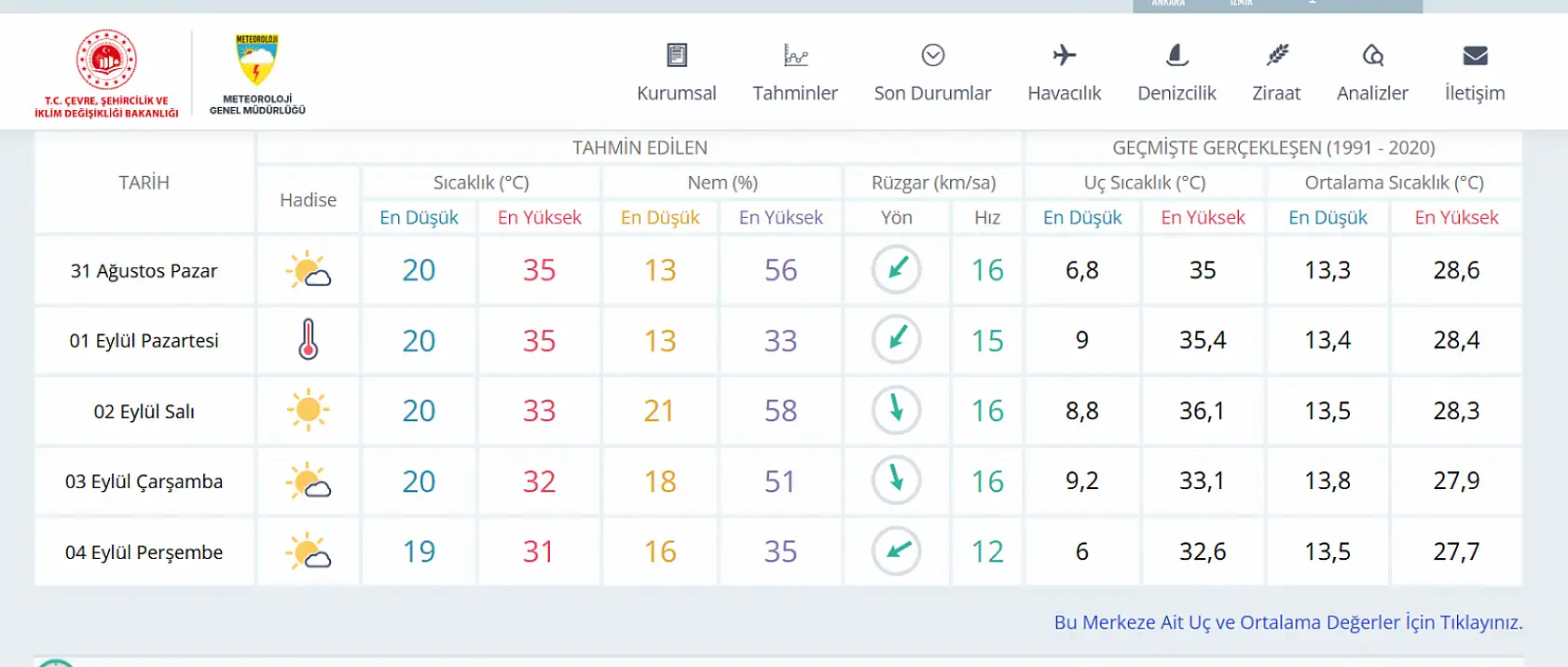Open the Ziraat menu
This screenshot has height=667, width=1568.
coord(1276,93)
